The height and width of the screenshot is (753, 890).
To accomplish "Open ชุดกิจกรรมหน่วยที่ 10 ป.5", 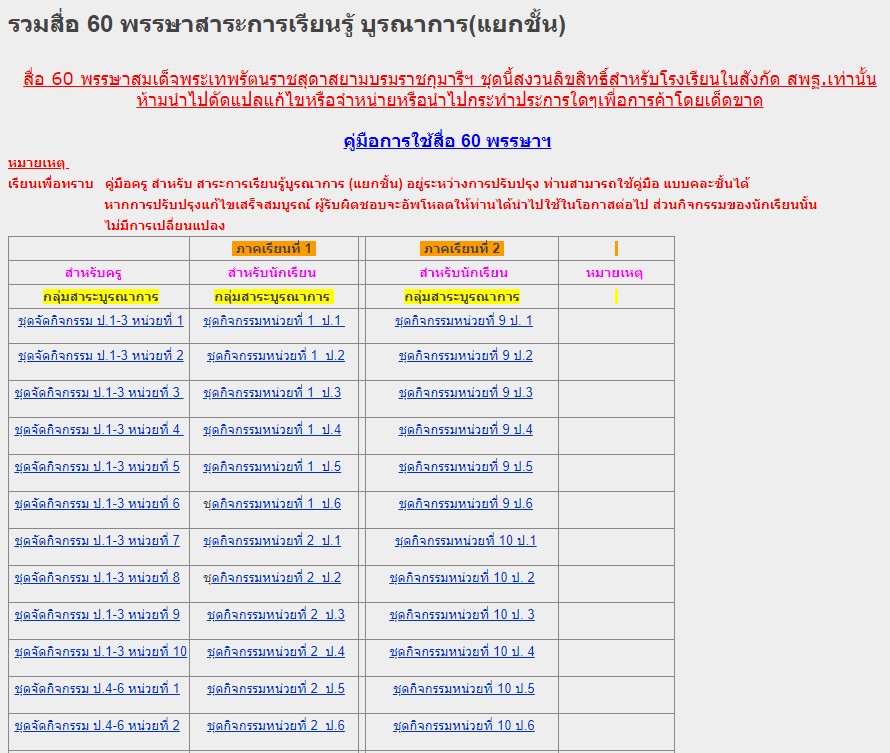I will (464, 688).
